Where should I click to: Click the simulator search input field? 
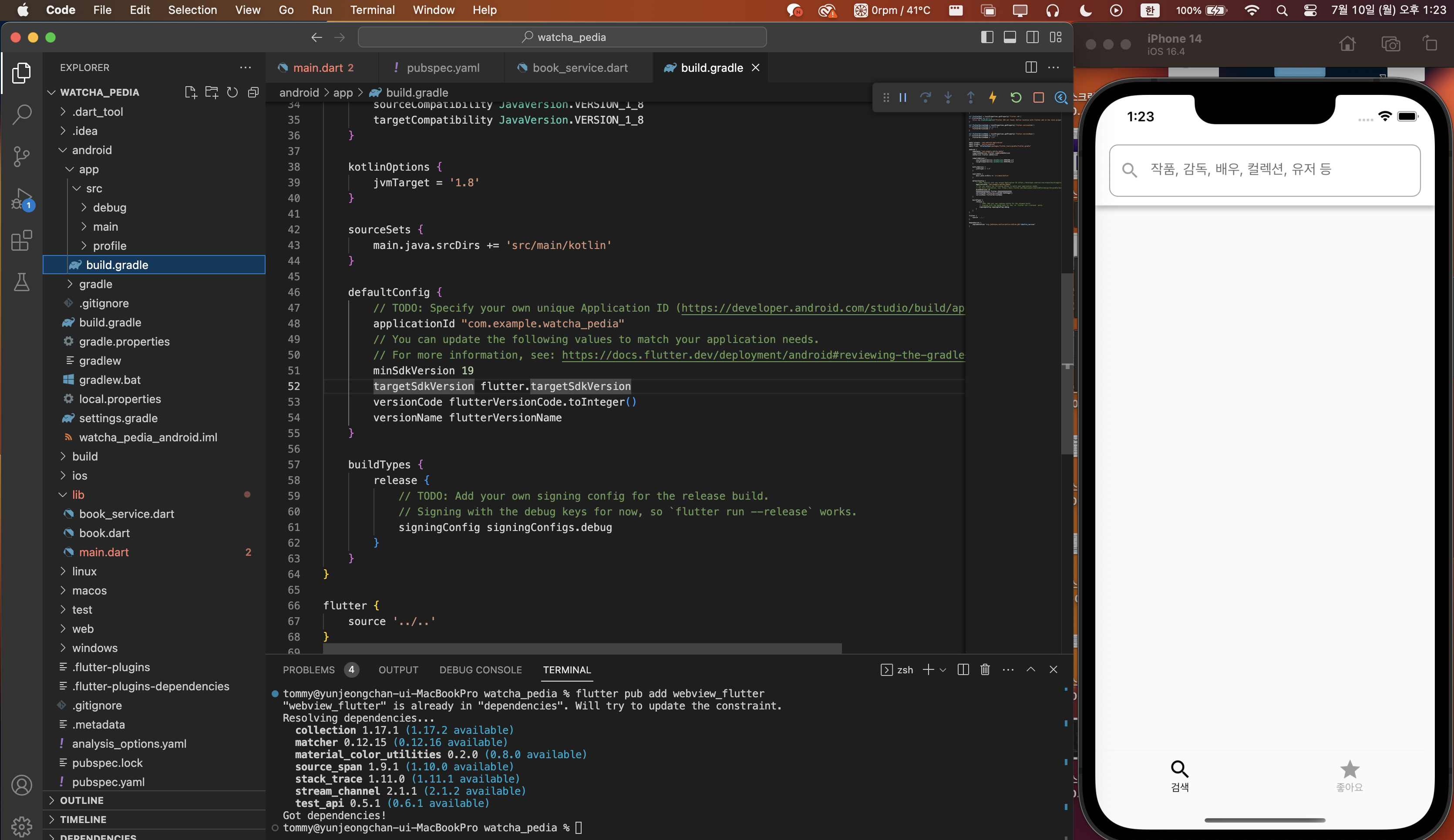coord(1264,170)
